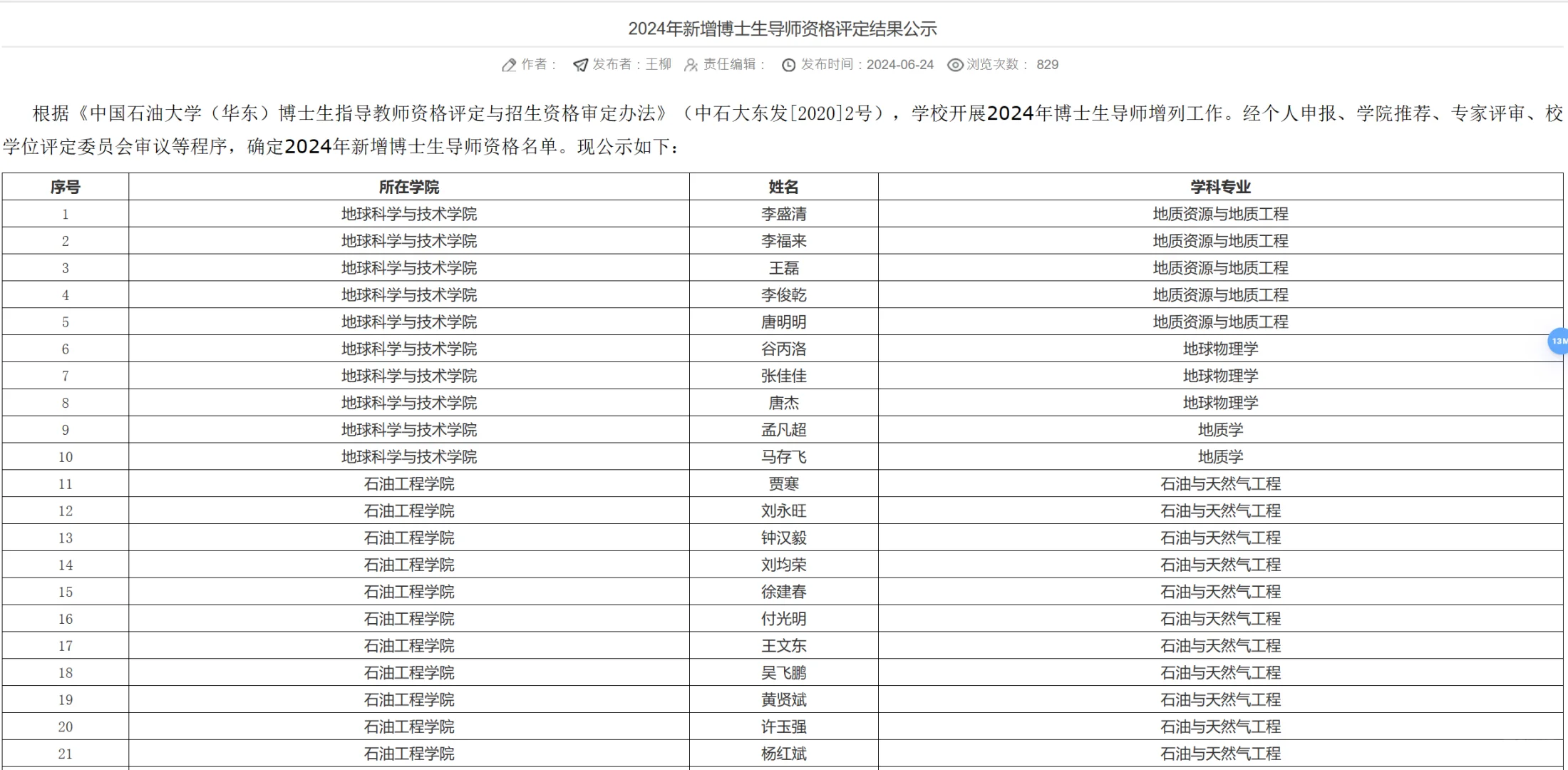
Task: Click the sequence number 21 cell
Action: click(x=66, y=754)
